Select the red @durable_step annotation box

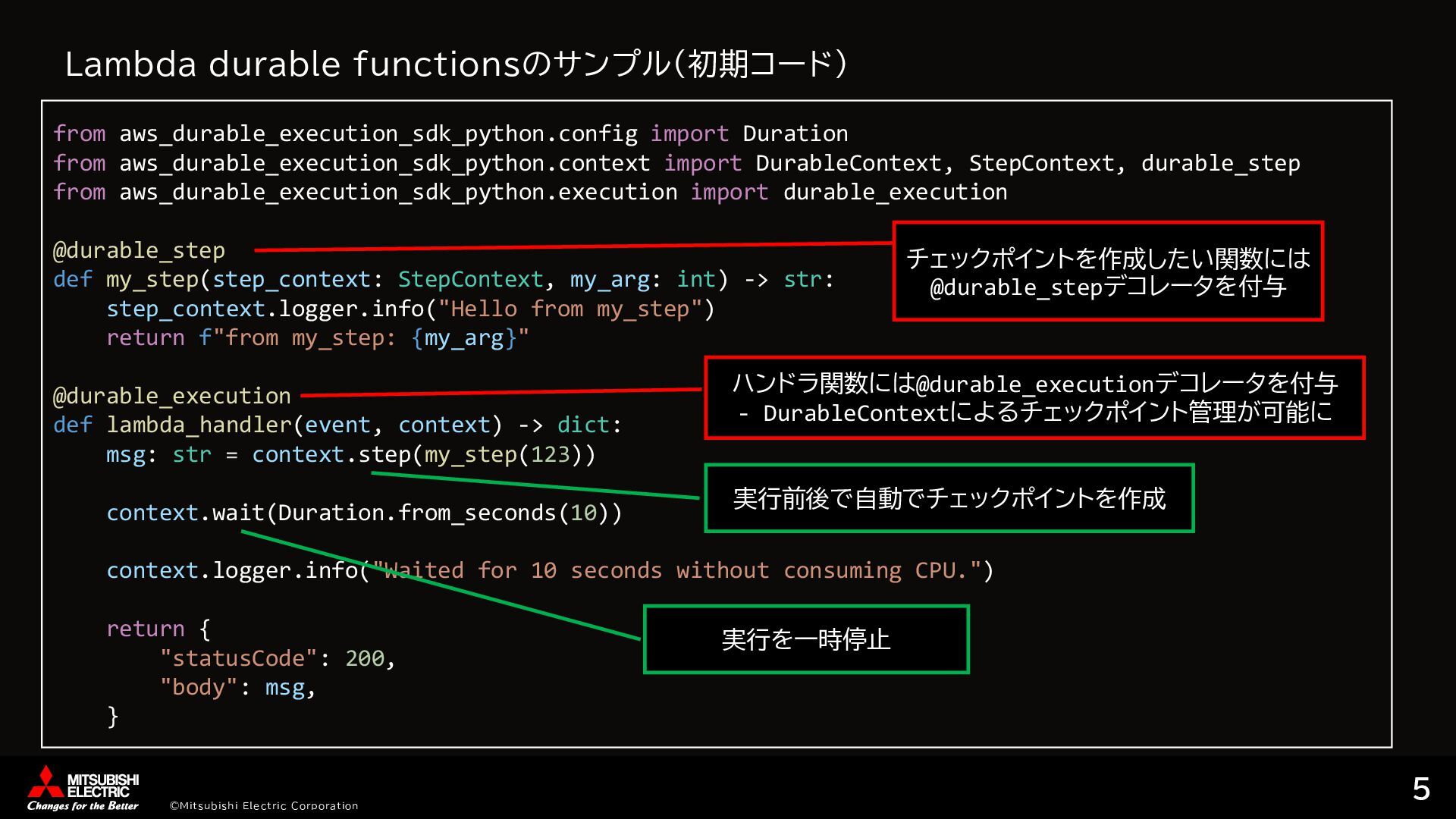(x=1107, y=271)
